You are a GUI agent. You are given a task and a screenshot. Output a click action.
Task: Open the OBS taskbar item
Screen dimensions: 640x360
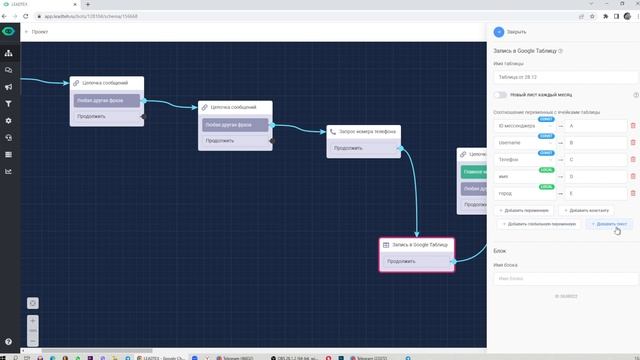tap(296, 358)
